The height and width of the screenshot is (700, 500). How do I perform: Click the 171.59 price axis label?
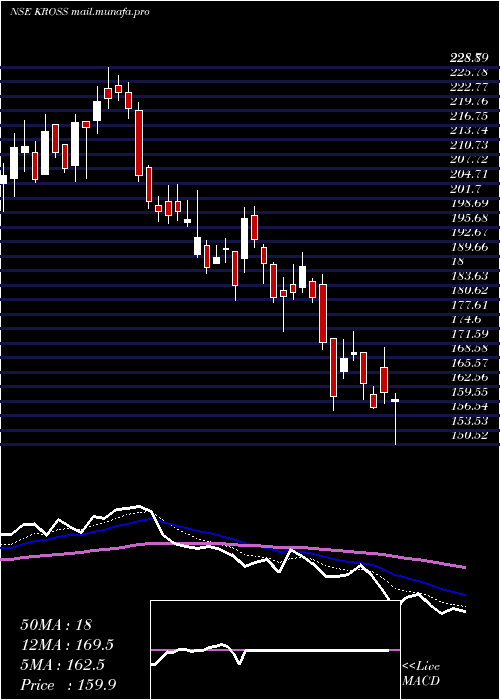click(x=469, y=333)
